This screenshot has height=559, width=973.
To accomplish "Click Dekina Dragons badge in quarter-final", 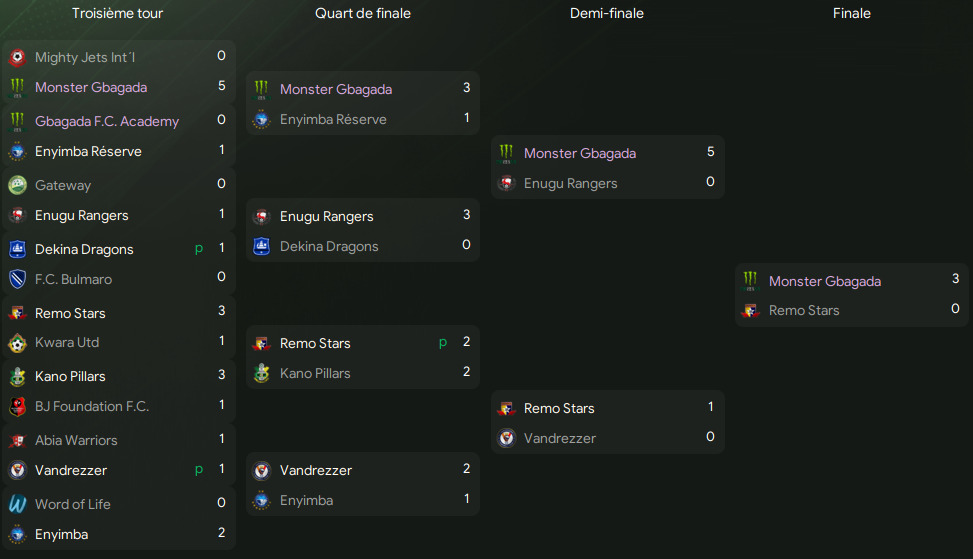I will (262, 246).
